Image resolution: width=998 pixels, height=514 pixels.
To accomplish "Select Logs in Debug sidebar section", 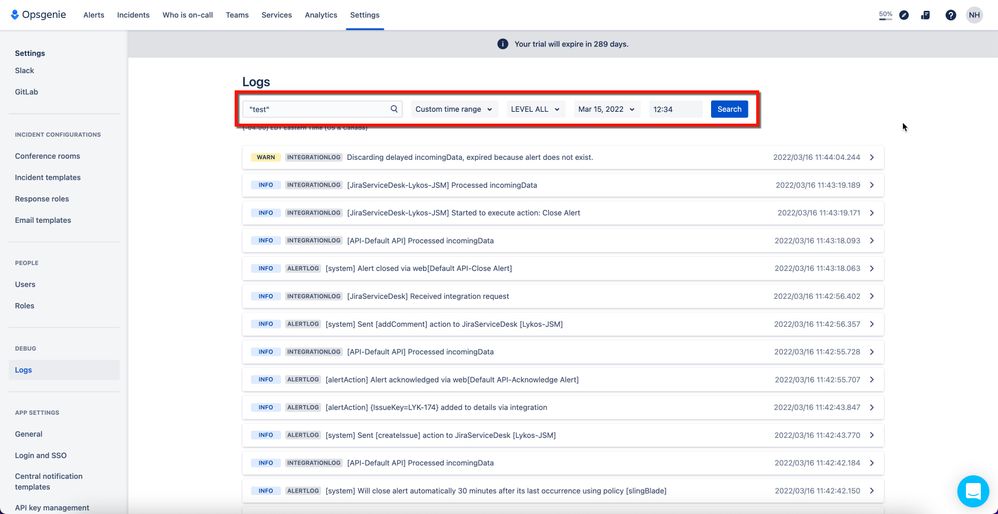I will (64, 370).
